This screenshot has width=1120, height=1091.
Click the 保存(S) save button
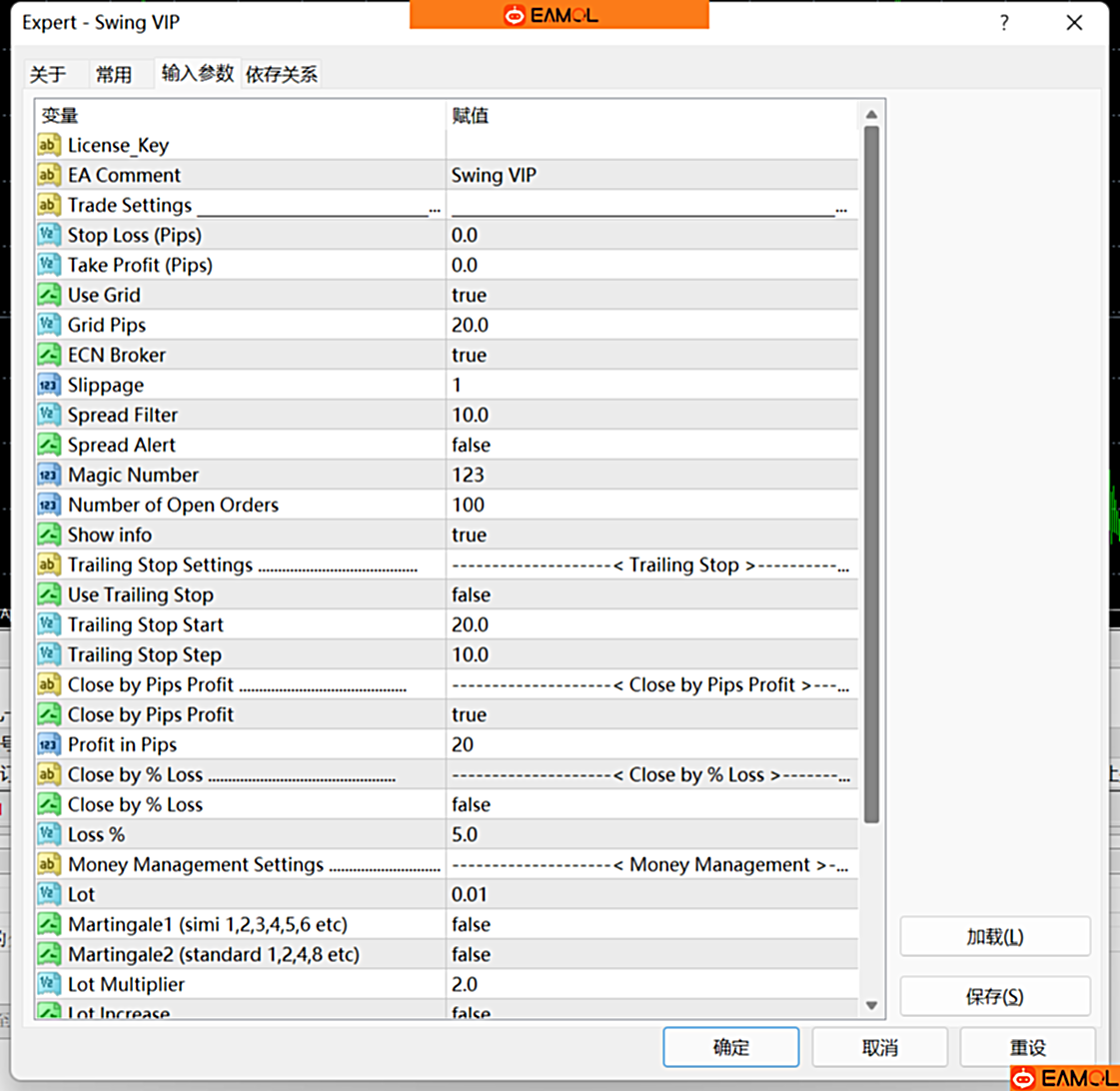pos(995,996)
